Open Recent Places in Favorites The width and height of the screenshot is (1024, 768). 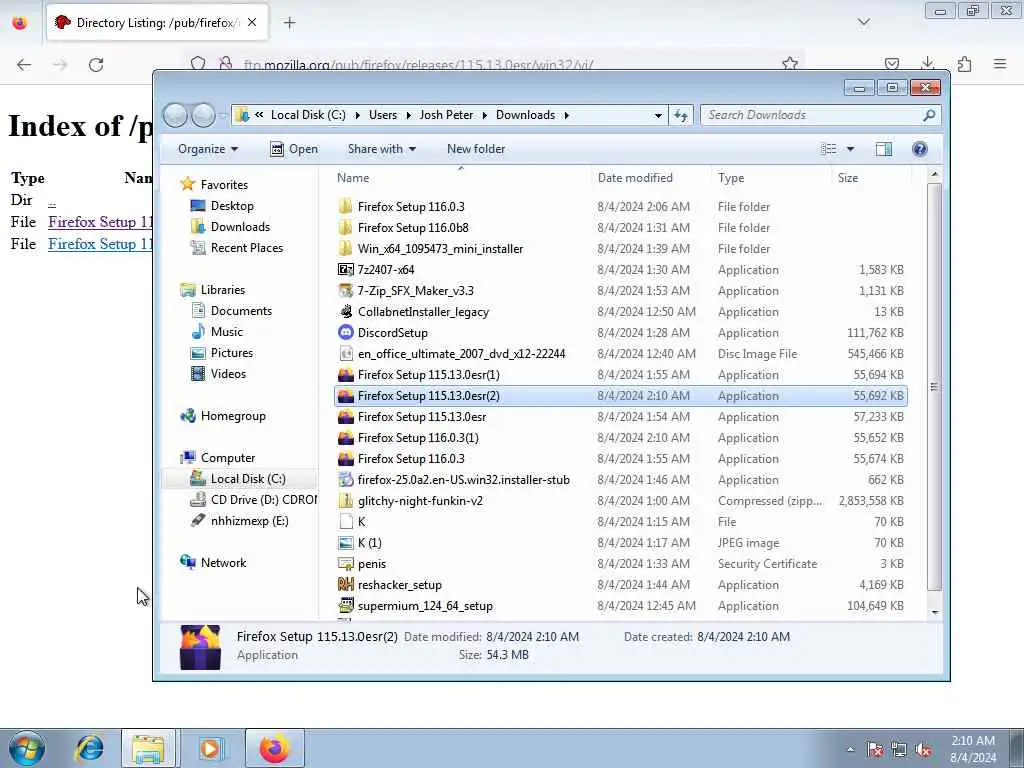(236, 248)
